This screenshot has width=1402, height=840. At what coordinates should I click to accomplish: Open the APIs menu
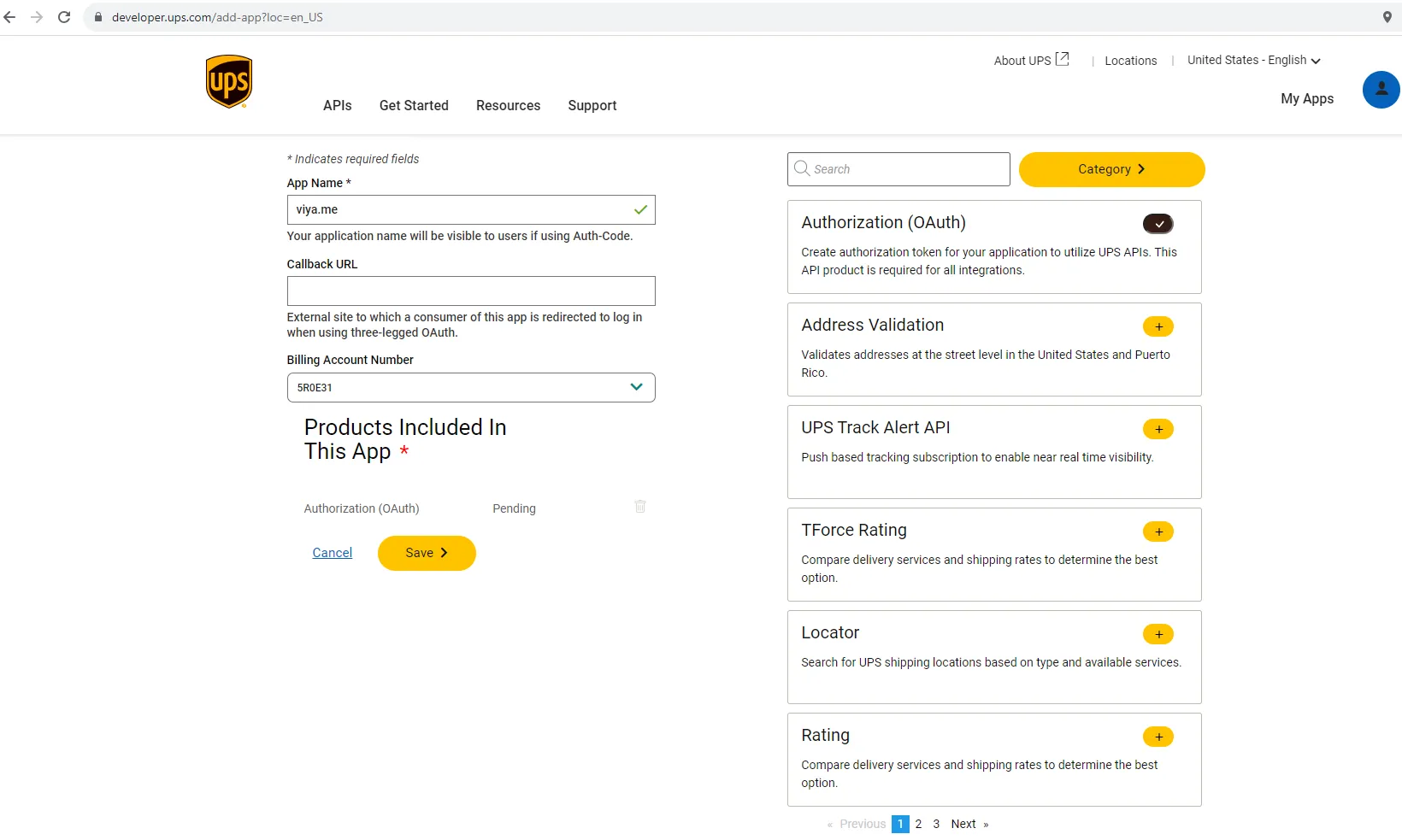(337, 105)
